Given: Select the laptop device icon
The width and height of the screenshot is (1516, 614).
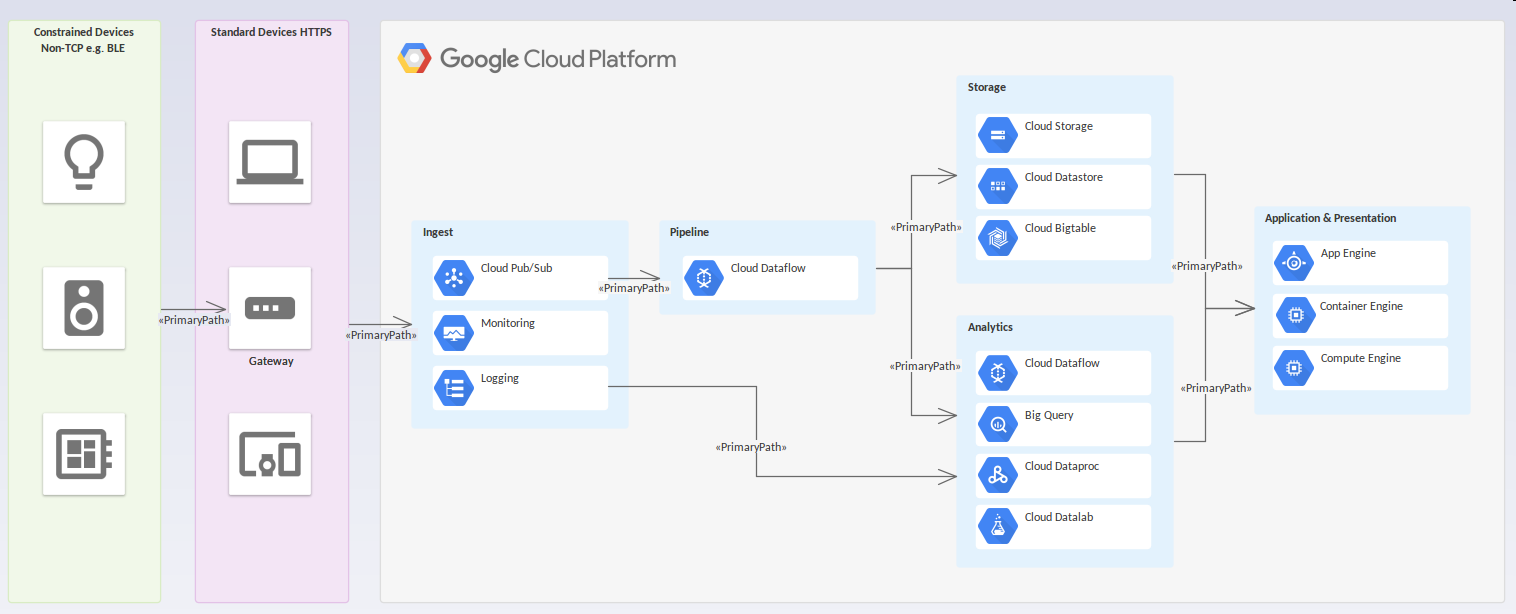Looking at the screenshot, I should point(269,162).
